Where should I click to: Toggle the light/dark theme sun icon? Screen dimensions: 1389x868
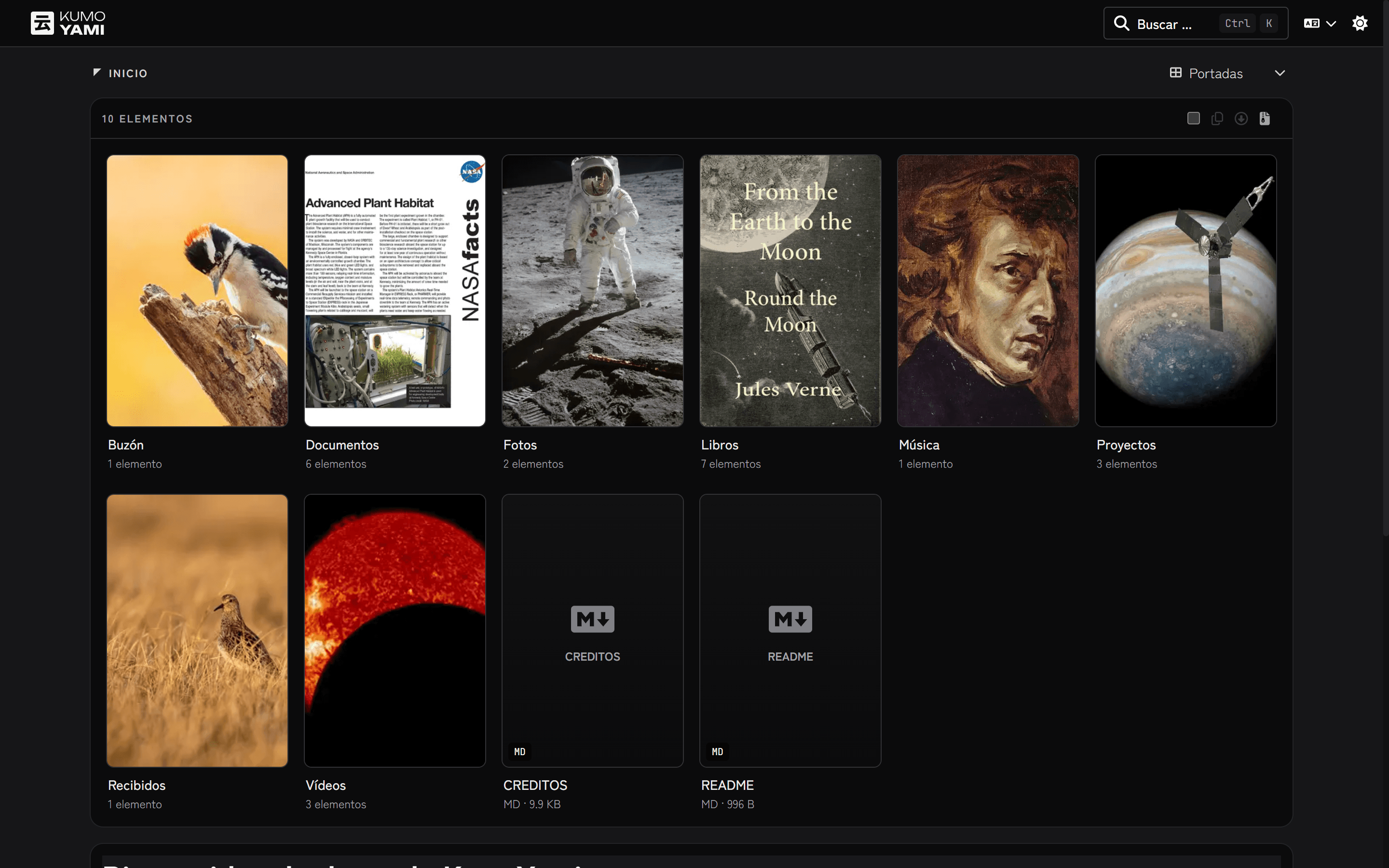1360,23
